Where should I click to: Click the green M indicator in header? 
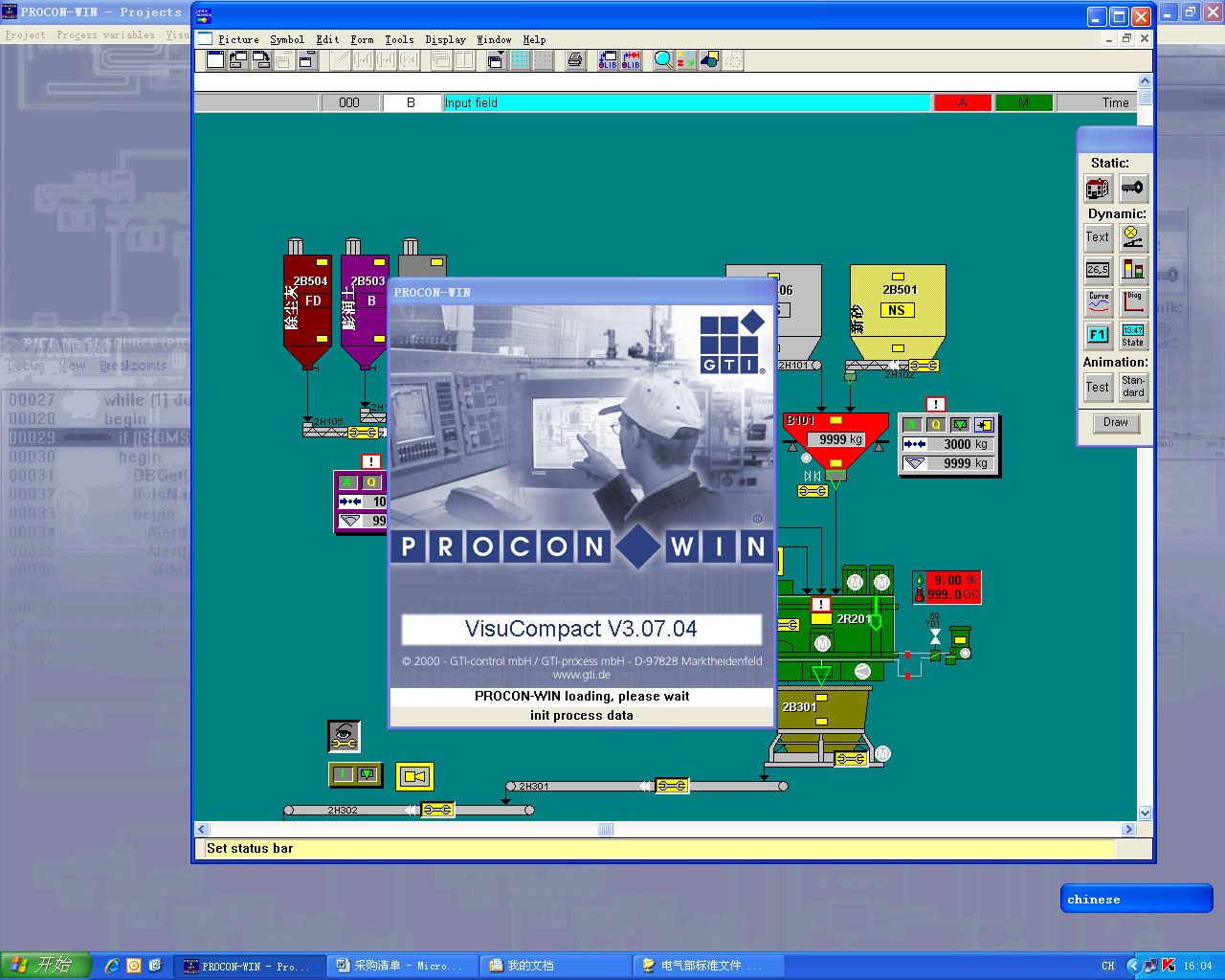1023,102
